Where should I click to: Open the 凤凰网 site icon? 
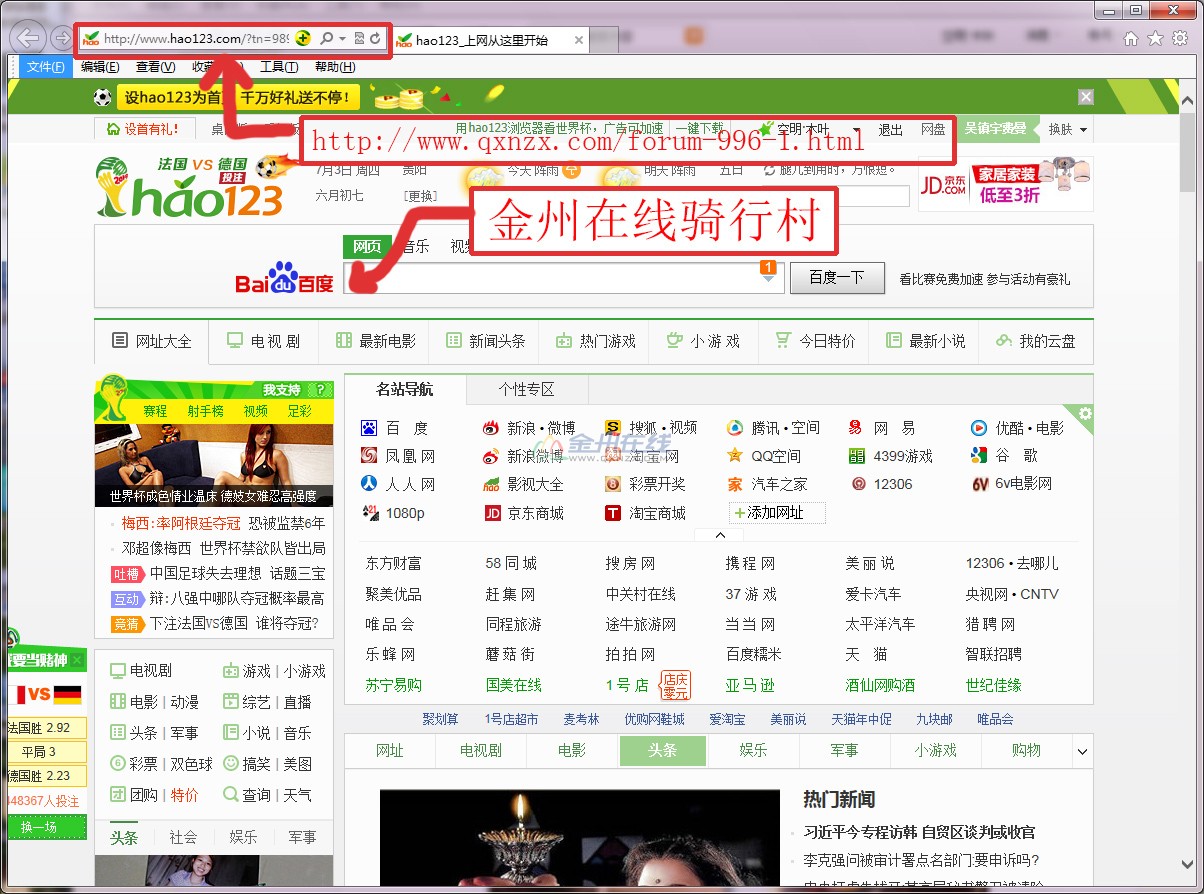[x=369, y=456]
